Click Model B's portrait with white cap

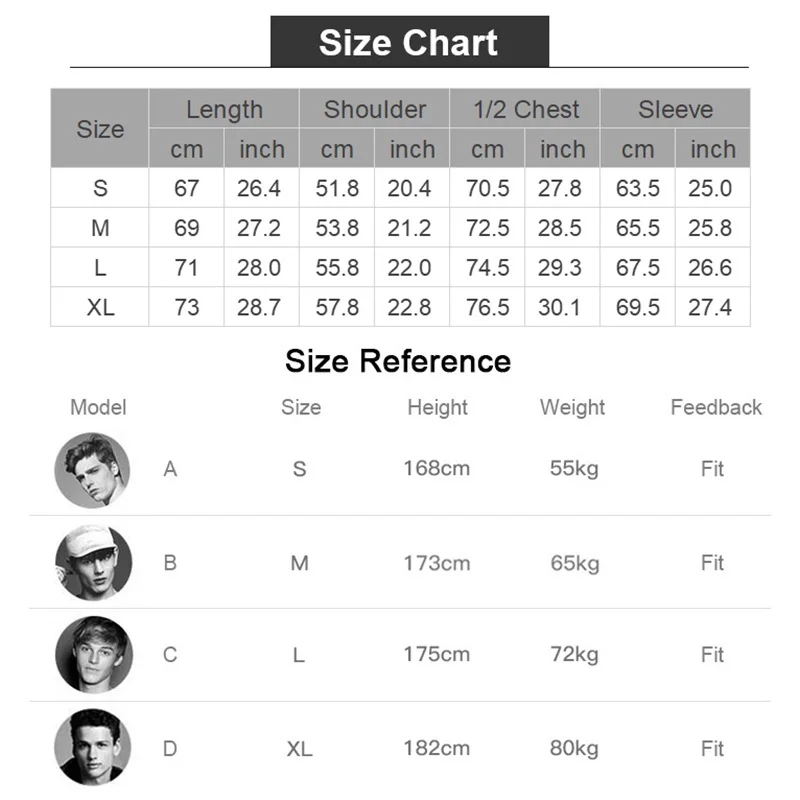click(92, 562)
